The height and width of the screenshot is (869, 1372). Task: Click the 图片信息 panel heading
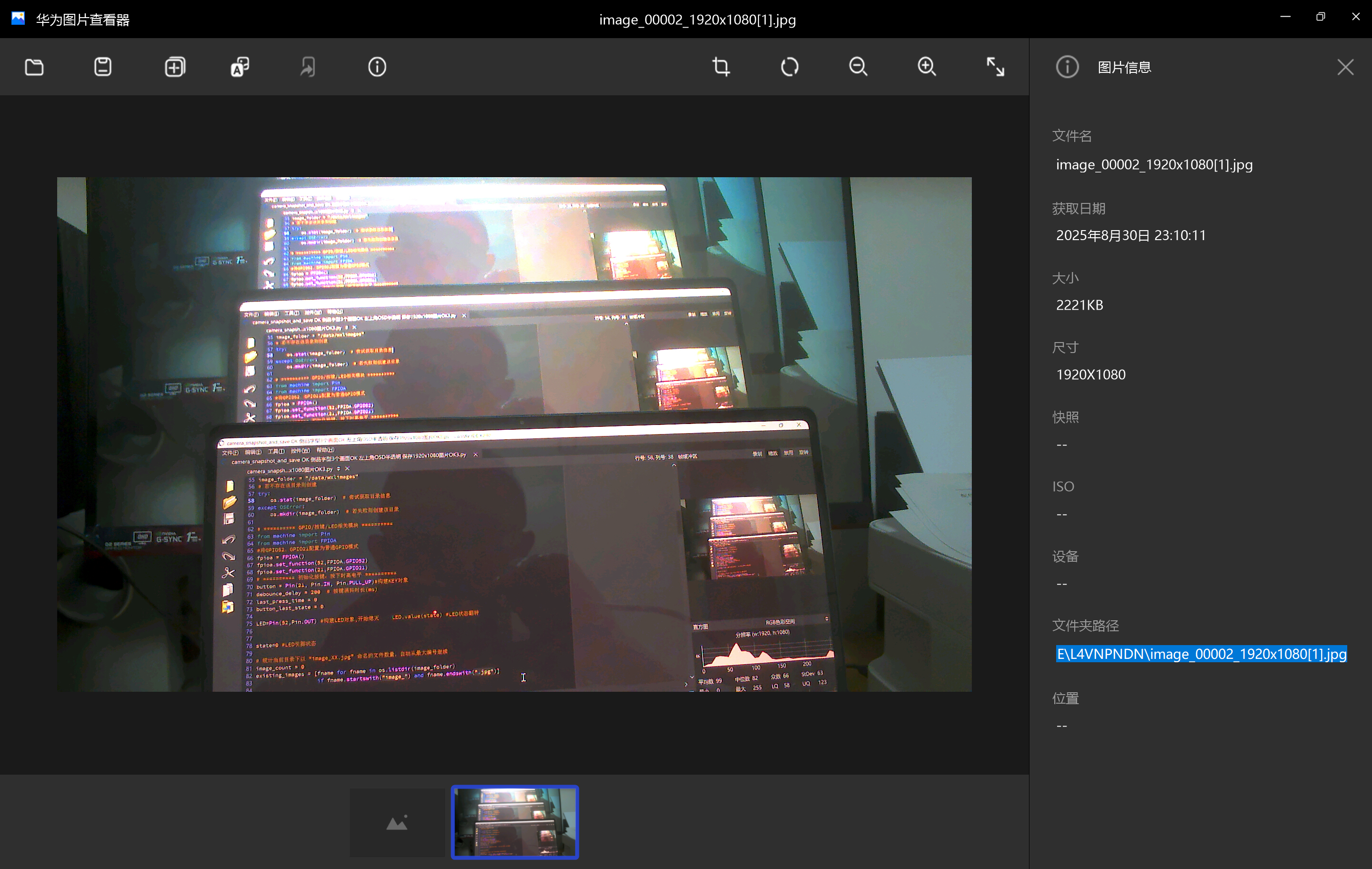[x=1124, y=67]
